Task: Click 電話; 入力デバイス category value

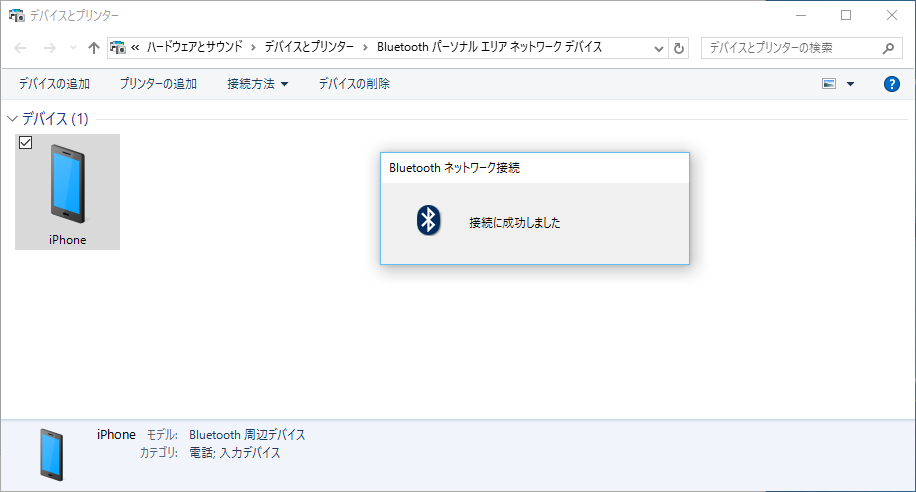Action: (x=235, y=453)
